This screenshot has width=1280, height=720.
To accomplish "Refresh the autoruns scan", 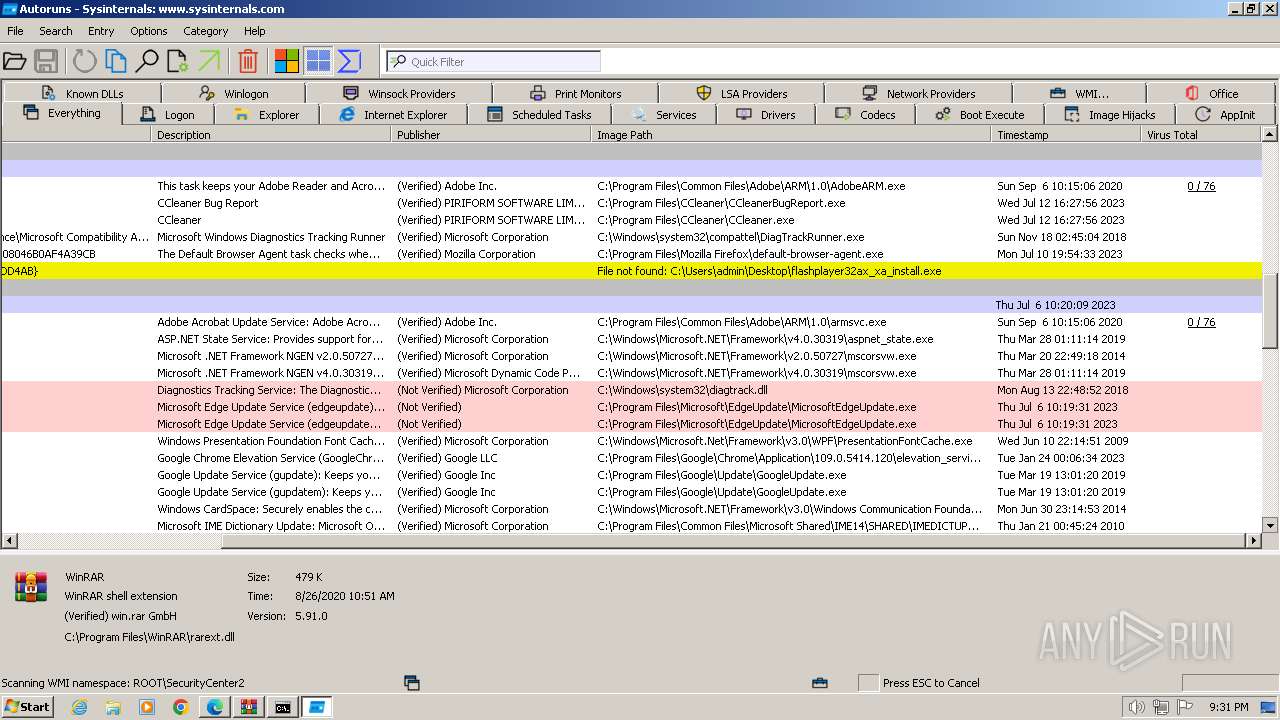I will click(x=85, y=61).
